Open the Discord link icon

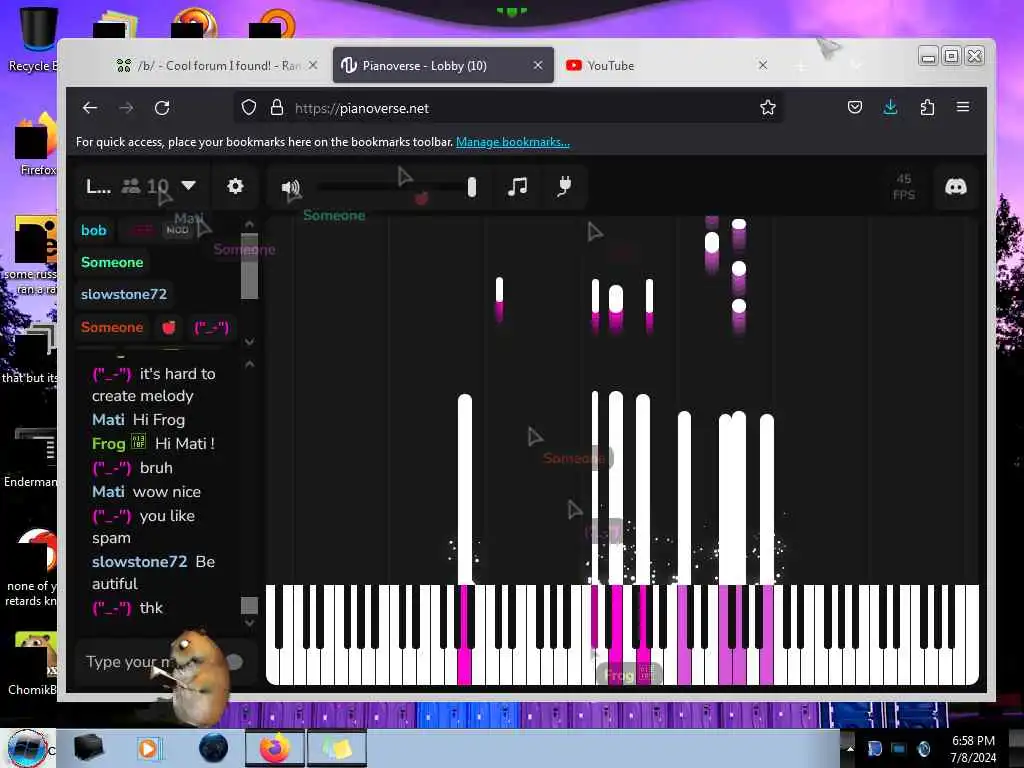click(x=955, y=187)
